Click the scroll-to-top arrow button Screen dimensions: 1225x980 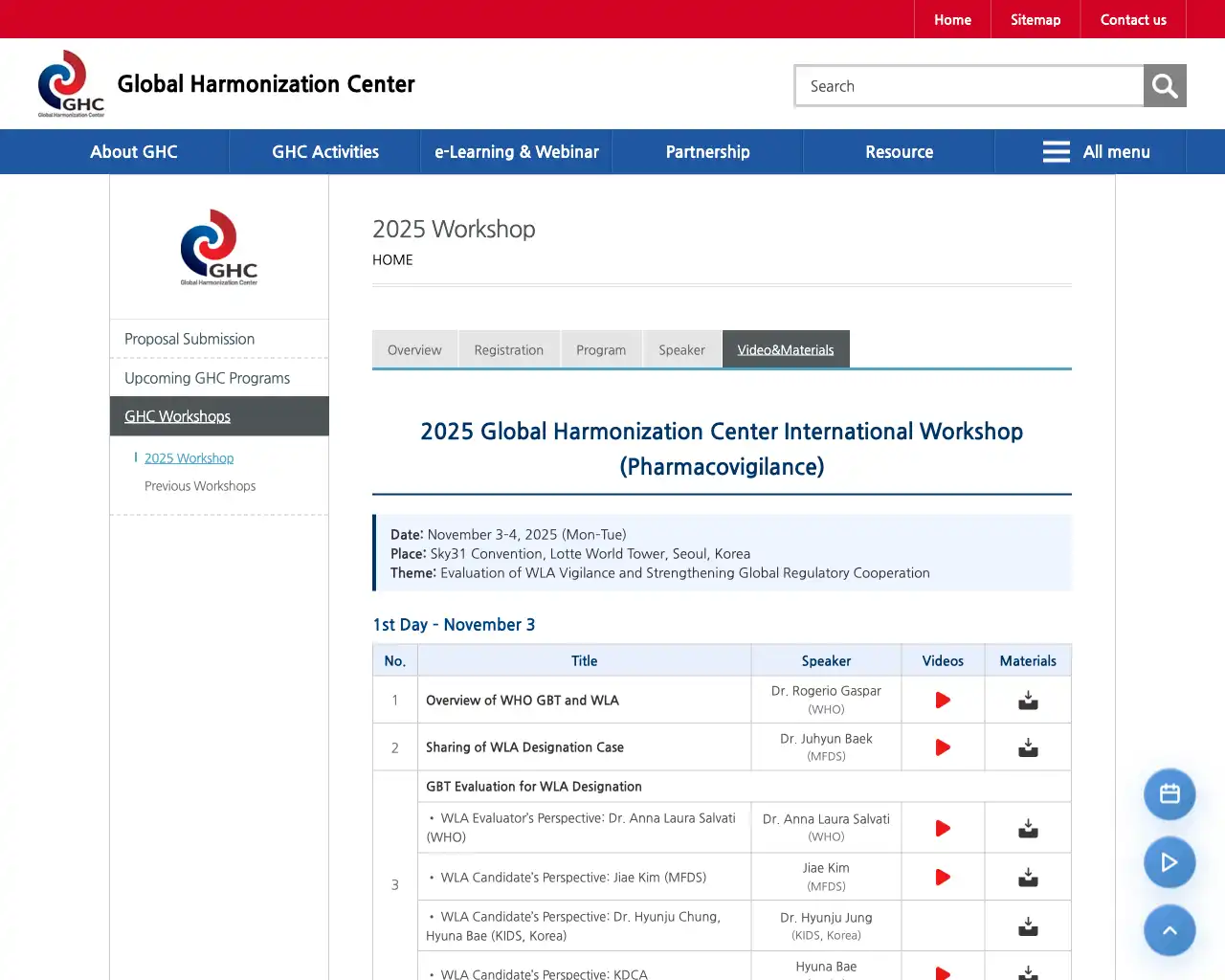click(1169, 930)
